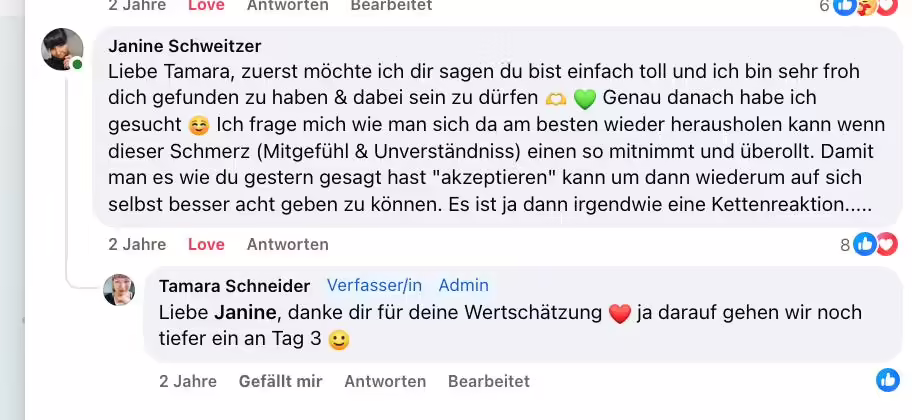
Task: Click Janine Schweitzer's profile picture
Action: pos(61,49)
